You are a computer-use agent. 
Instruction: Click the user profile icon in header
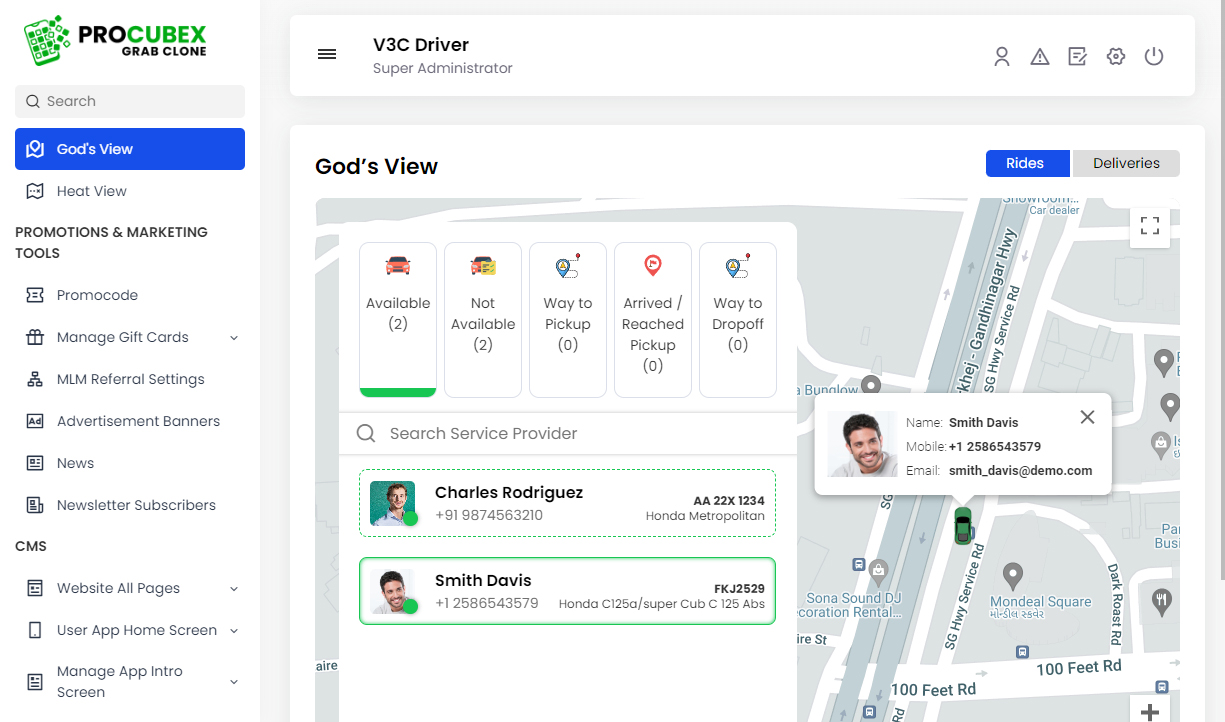click(1002, 57)
